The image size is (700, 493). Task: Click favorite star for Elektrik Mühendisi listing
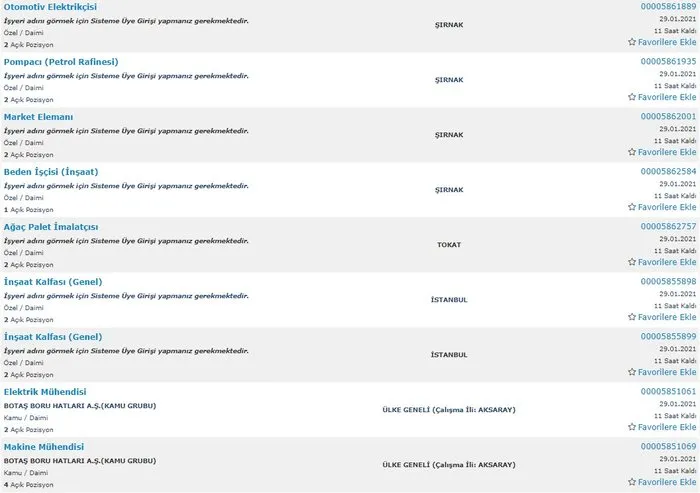632,427
